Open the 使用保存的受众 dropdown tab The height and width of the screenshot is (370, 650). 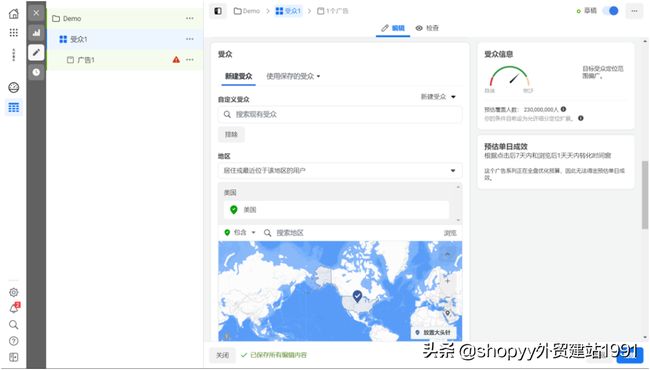point(293,76)
